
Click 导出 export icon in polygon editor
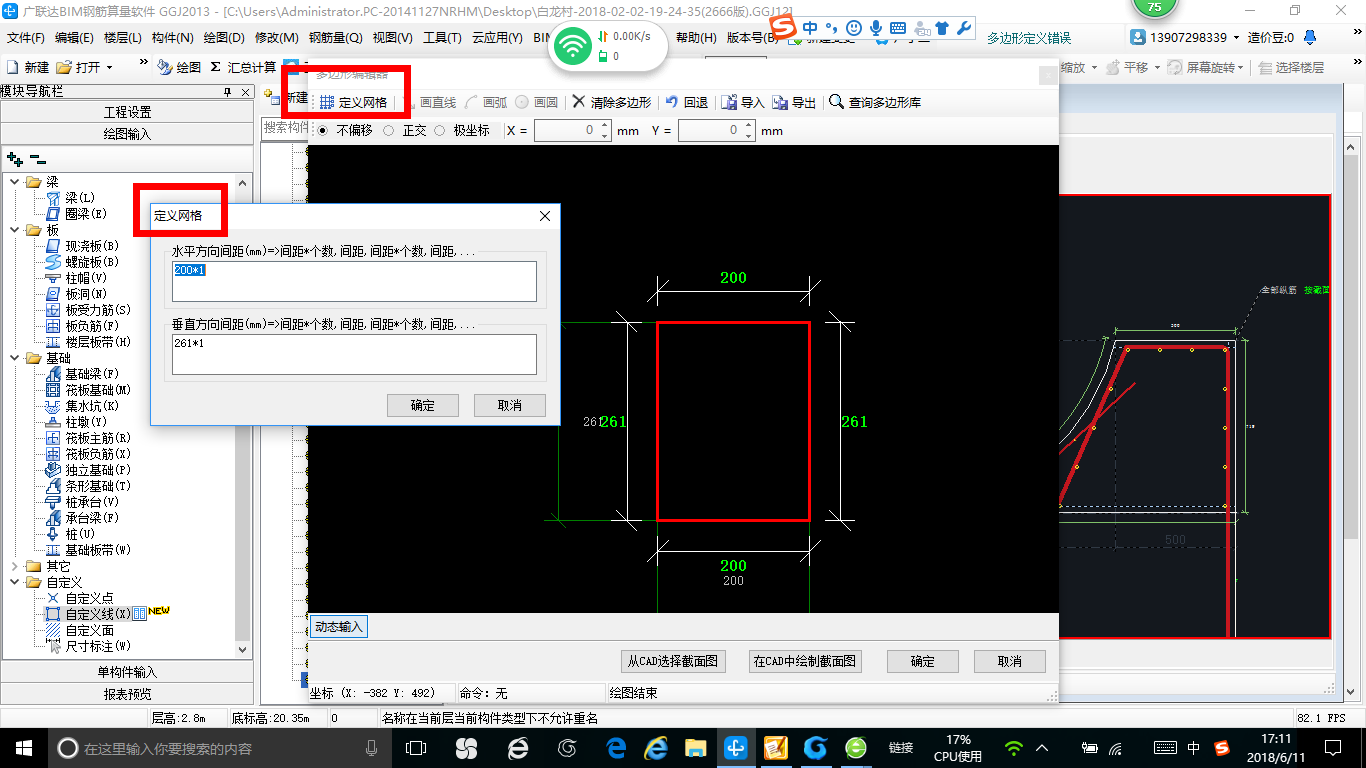pos(780,102)
